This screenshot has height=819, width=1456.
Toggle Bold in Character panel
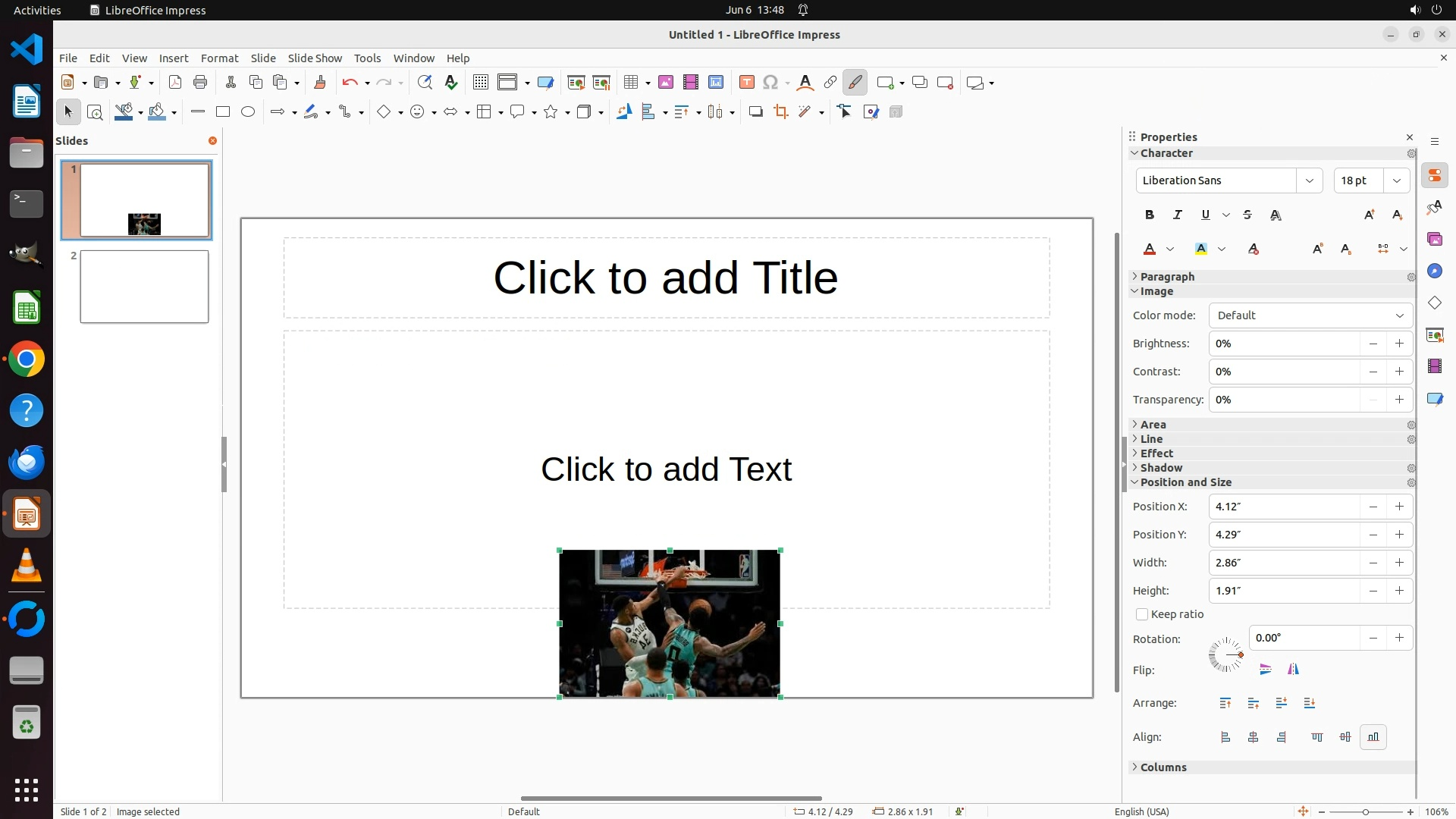tap(1150, 215)
